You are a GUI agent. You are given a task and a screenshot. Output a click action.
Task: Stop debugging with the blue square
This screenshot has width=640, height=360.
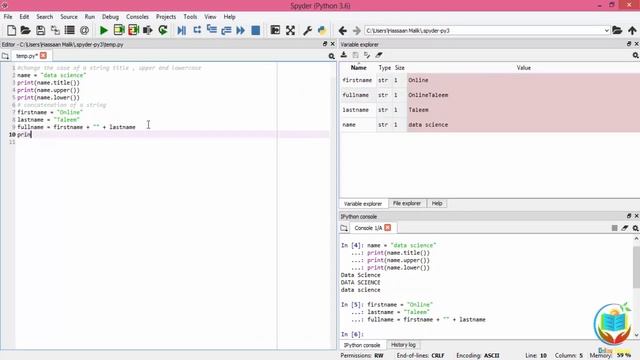click(256, 30)
